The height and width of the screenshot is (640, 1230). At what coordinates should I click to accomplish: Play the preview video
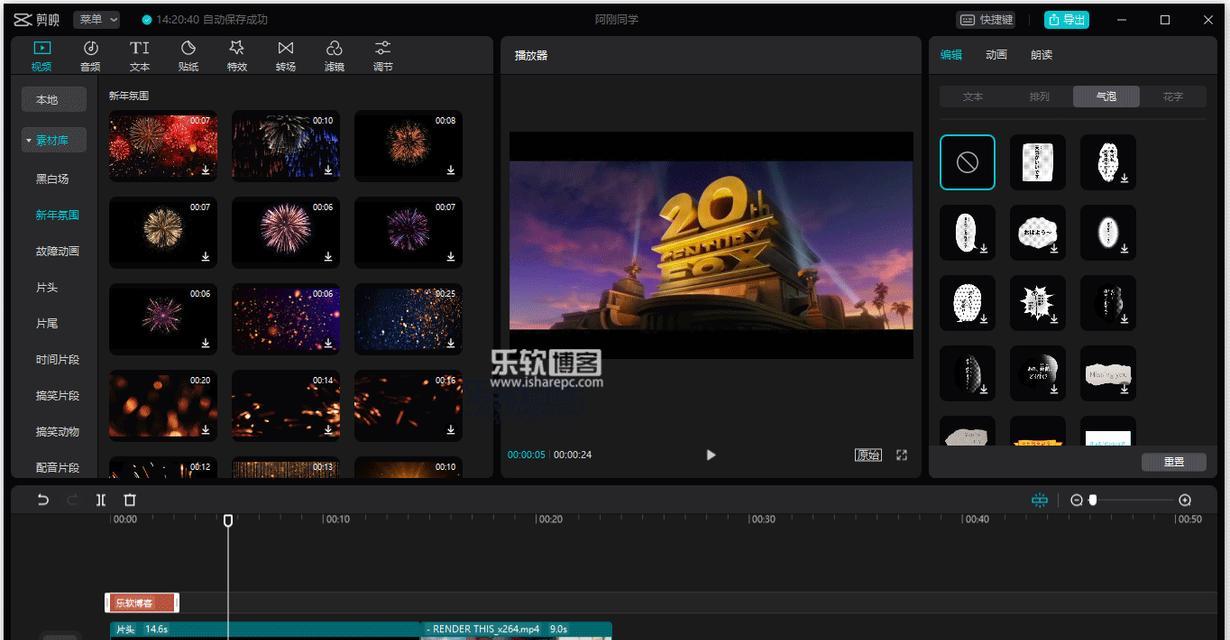(x=711, y=455)
